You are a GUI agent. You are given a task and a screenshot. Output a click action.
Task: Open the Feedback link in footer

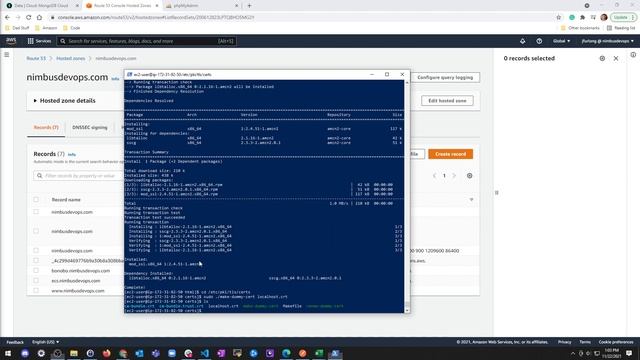click(15, 342)
